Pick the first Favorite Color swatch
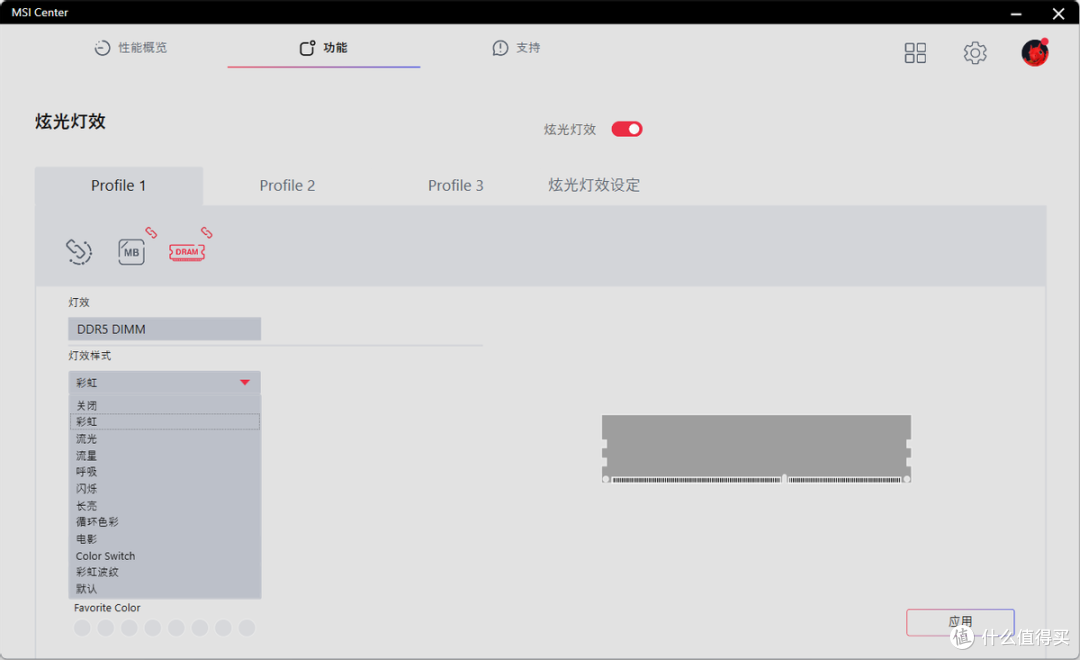Screen dimensions: 1080x660 pyautogui.click(x=82, y=628)
